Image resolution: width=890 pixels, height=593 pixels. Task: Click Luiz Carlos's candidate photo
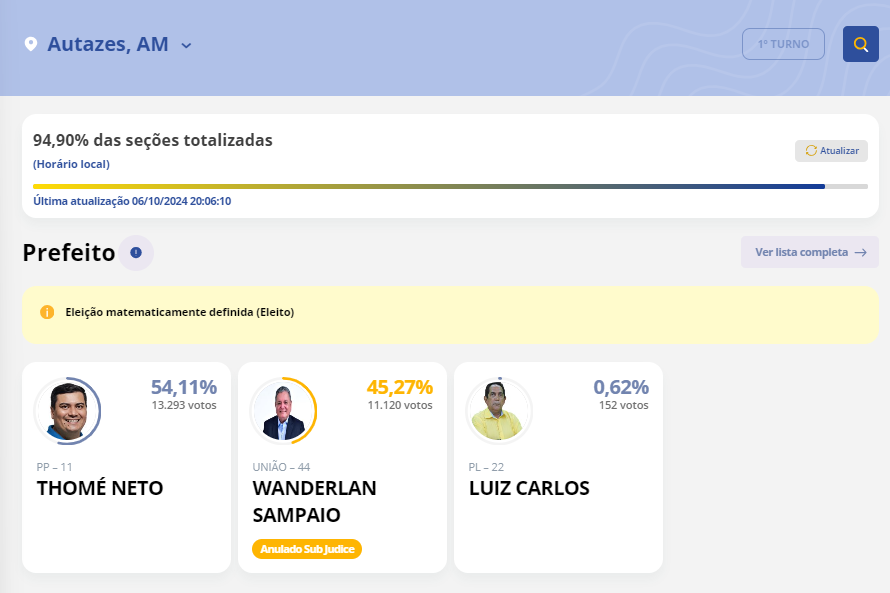(x=499, y=410)
